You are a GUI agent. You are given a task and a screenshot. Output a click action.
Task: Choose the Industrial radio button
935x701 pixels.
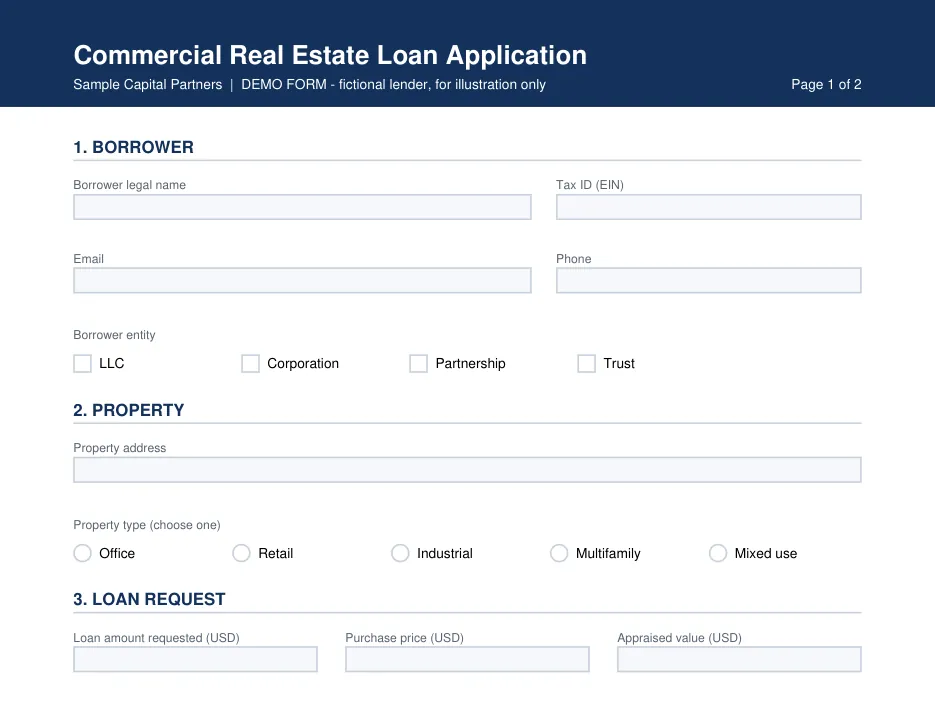click(400, 553)
